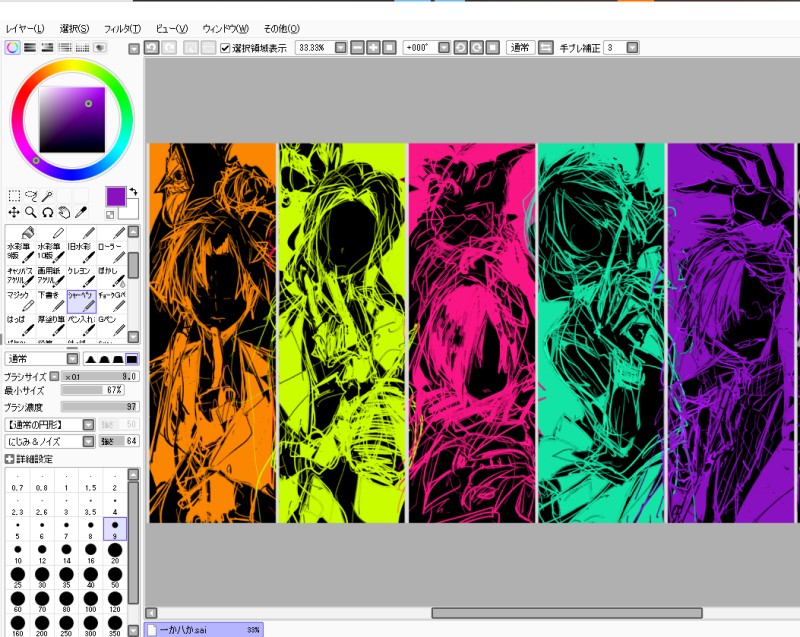Select the rectangular selection tool

(x=14, y=196)
